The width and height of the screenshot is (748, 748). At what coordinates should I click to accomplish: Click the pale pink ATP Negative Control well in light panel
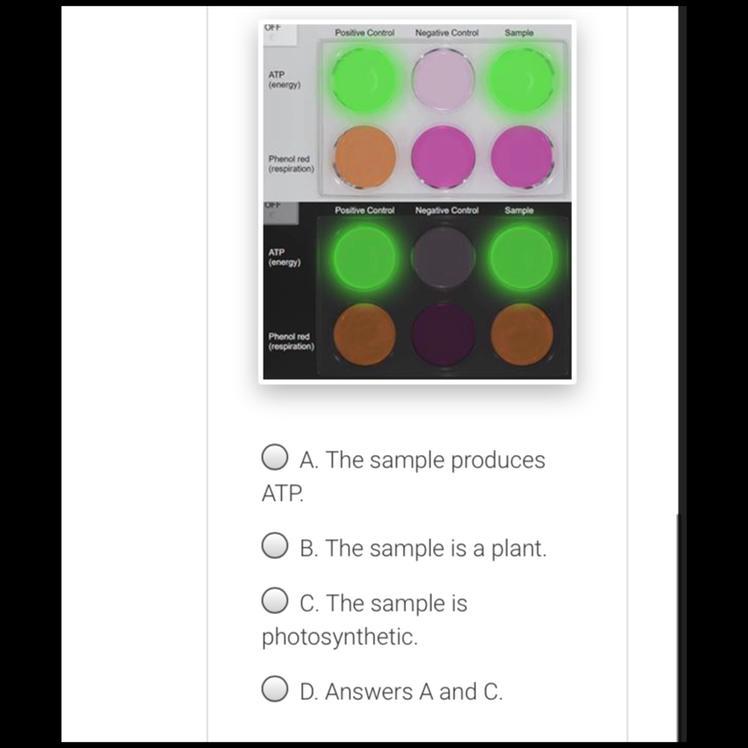(x=444, y=79)
